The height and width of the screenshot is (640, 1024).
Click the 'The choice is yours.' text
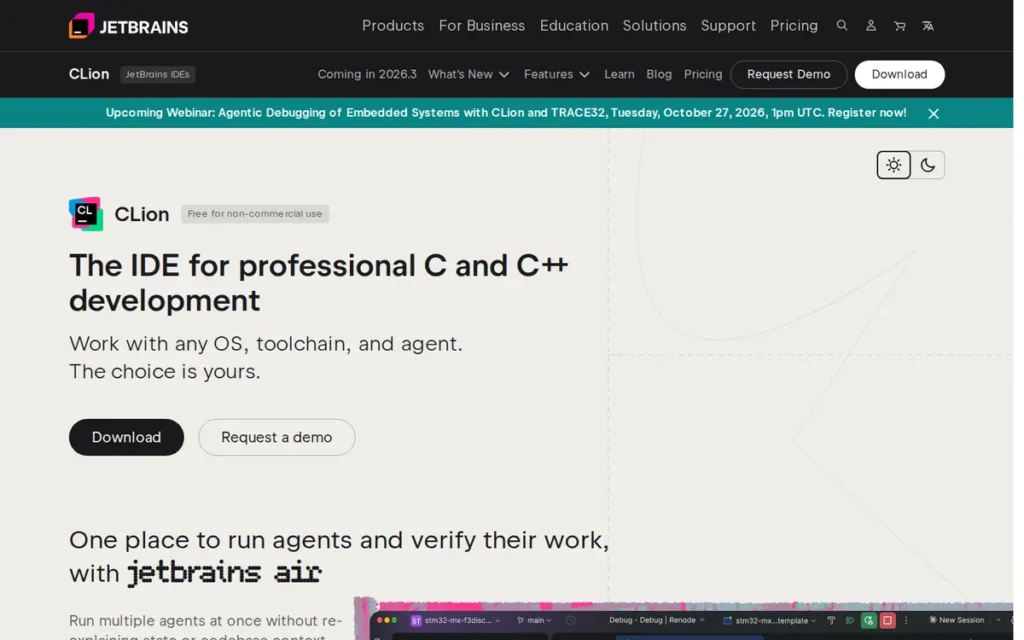165,371
